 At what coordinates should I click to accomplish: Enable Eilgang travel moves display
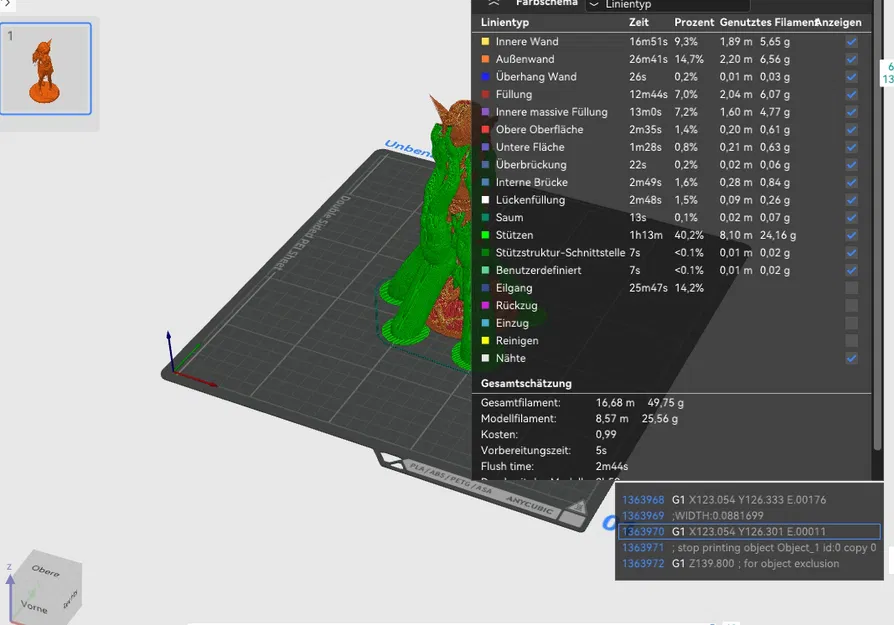pyautogui.click(x=851, y=288)
